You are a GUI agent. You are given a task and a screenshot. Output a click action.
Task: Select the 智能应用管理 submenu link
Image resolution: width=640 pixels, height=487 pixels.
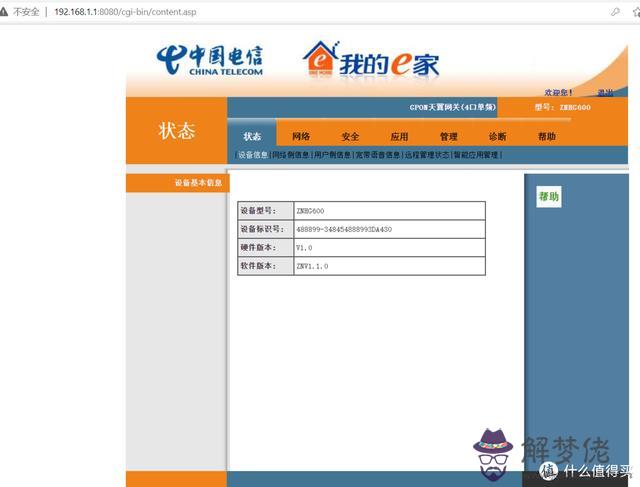coord(476,155)
